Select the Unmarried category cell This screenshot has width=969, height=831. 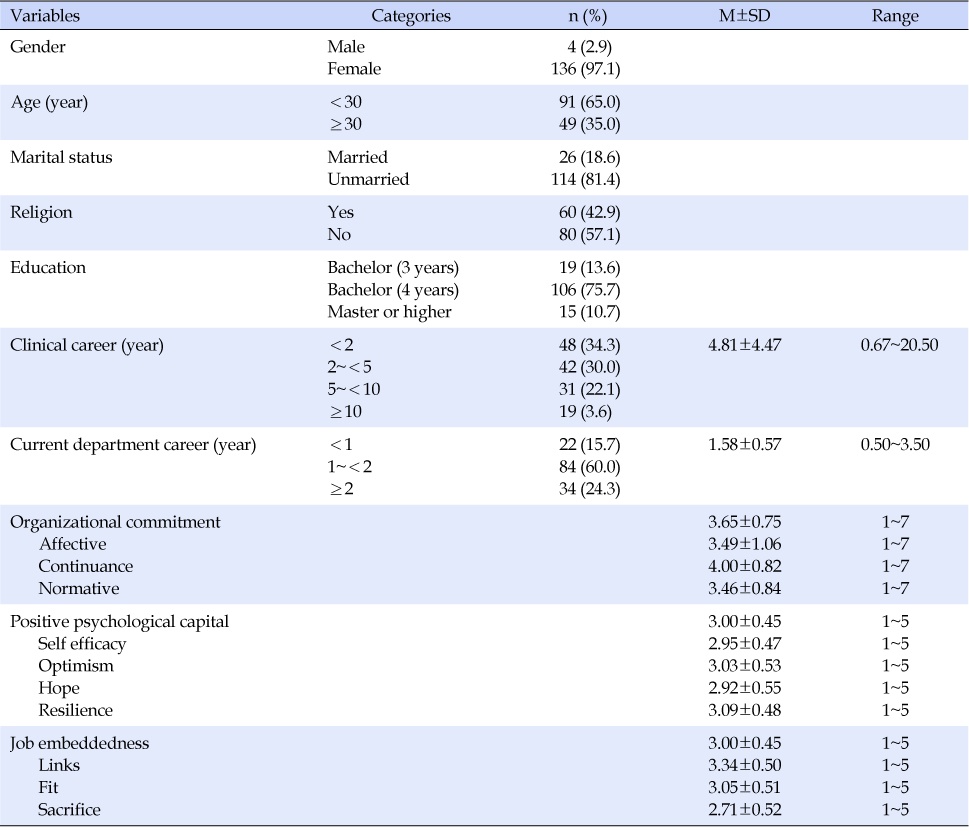point(368,179)
